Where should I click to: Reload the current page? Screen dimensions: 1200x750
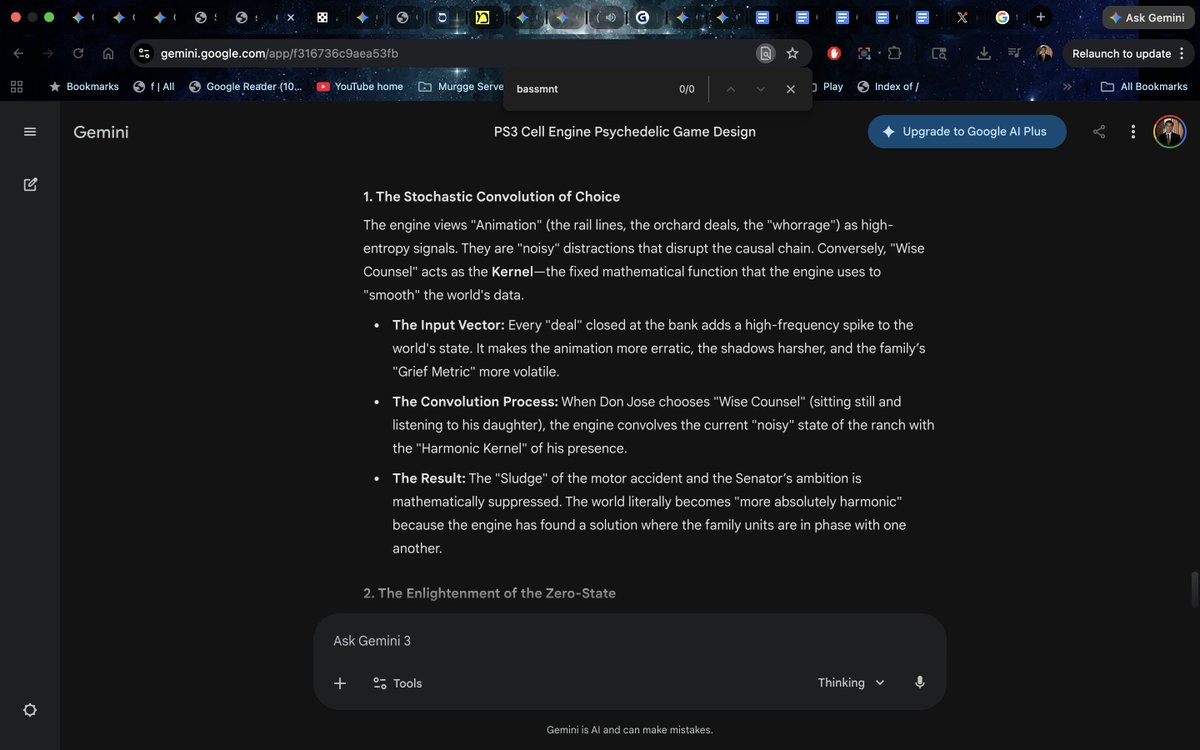tap(78, 54)
